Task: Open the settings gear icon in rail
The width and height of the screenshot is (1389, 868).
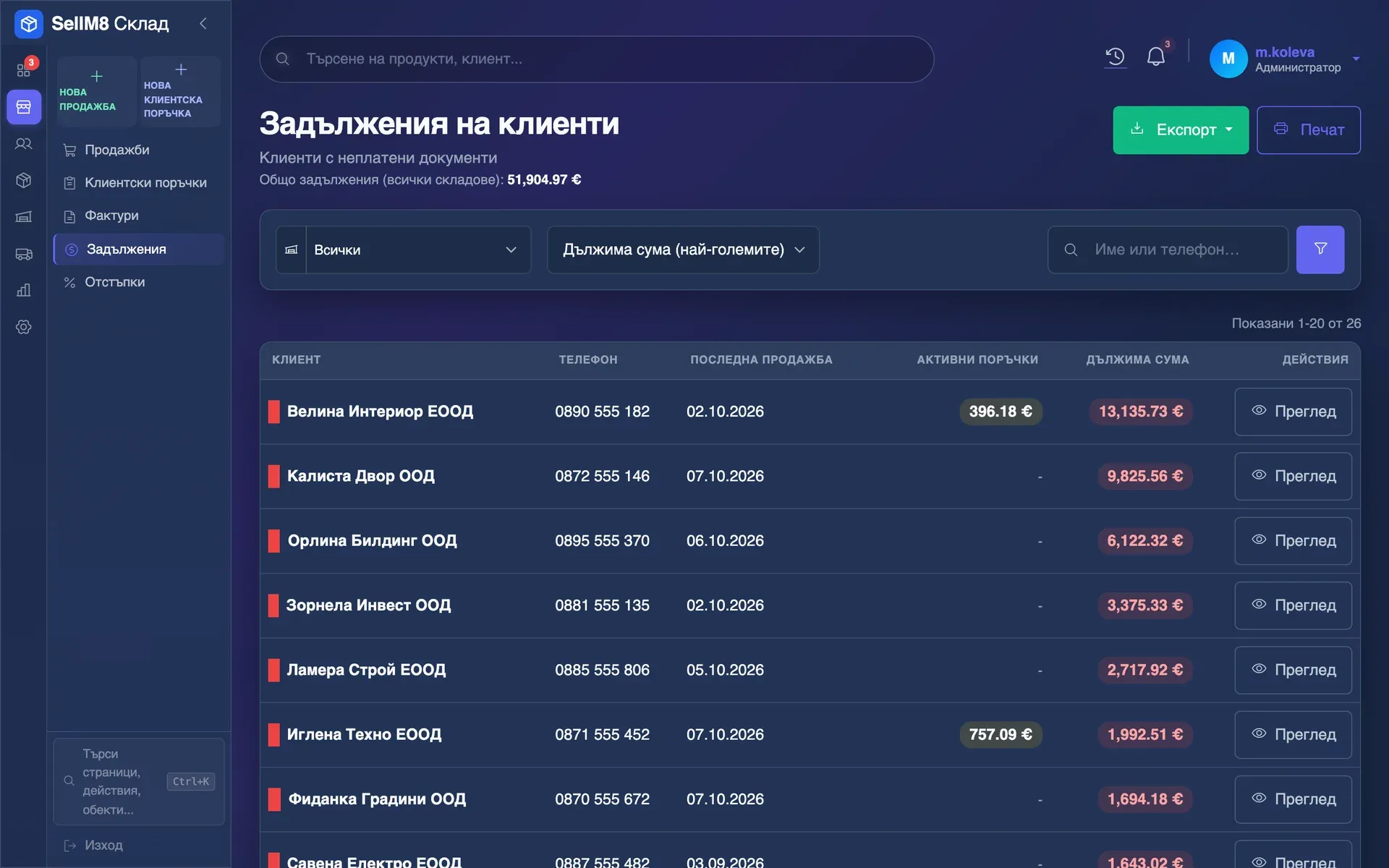Action: coord(24,327)
